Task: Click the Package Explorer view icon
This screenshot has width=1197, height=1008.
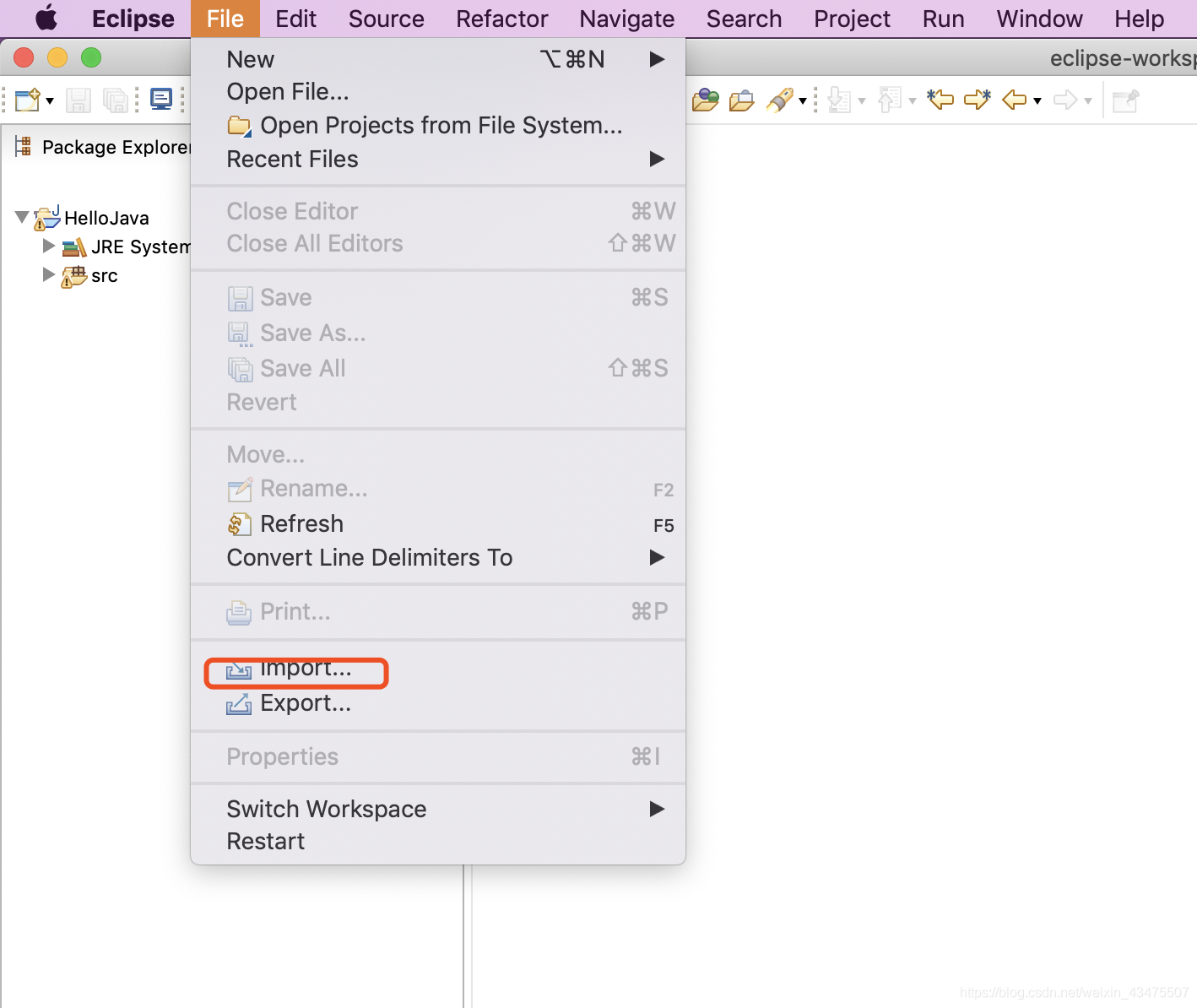Action: (24, 147)
